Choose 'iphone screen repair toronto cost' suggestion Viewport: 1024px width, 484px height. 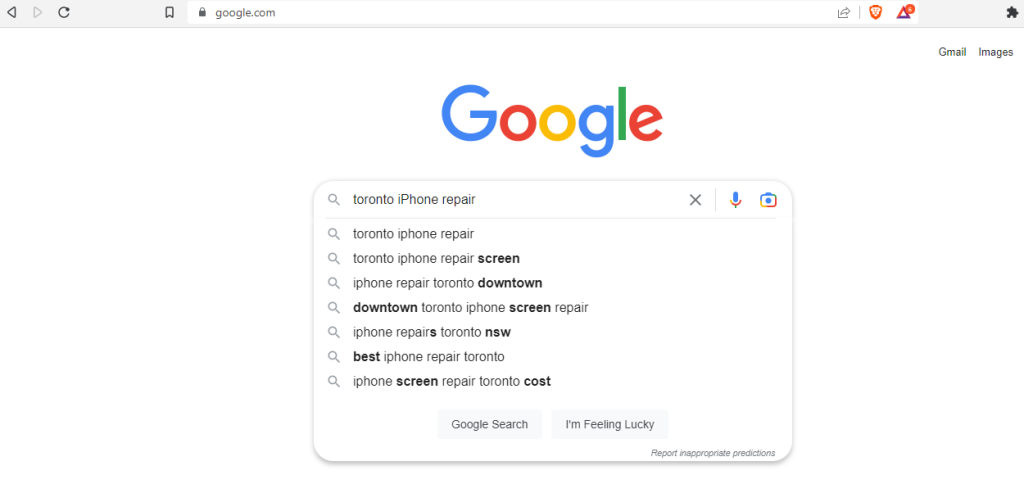[x=552, y=381]
